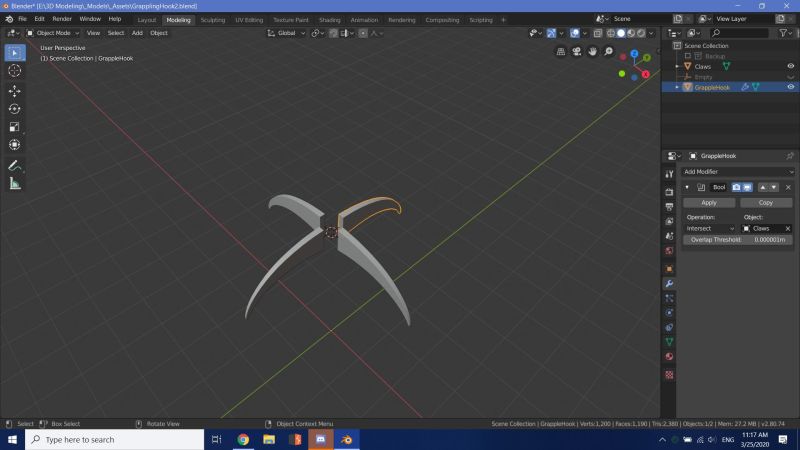
Task: Toggle viewport overlays display
Action: (x=575, y=33)
